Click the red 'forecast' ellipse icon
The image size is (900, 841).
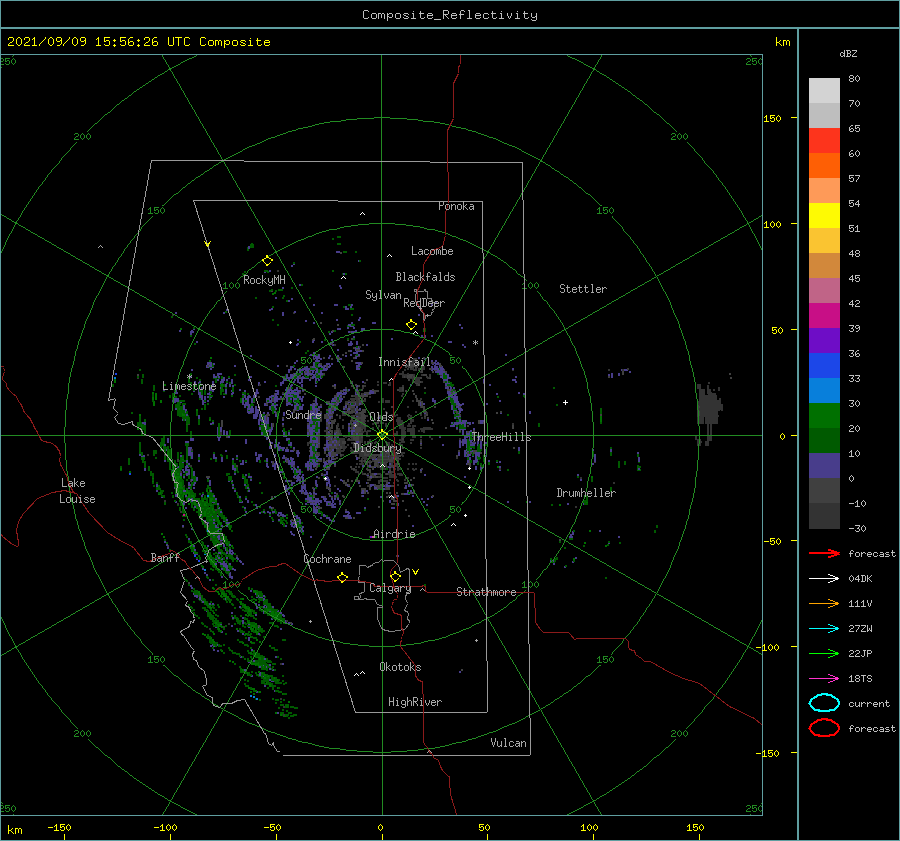point(824,728)
